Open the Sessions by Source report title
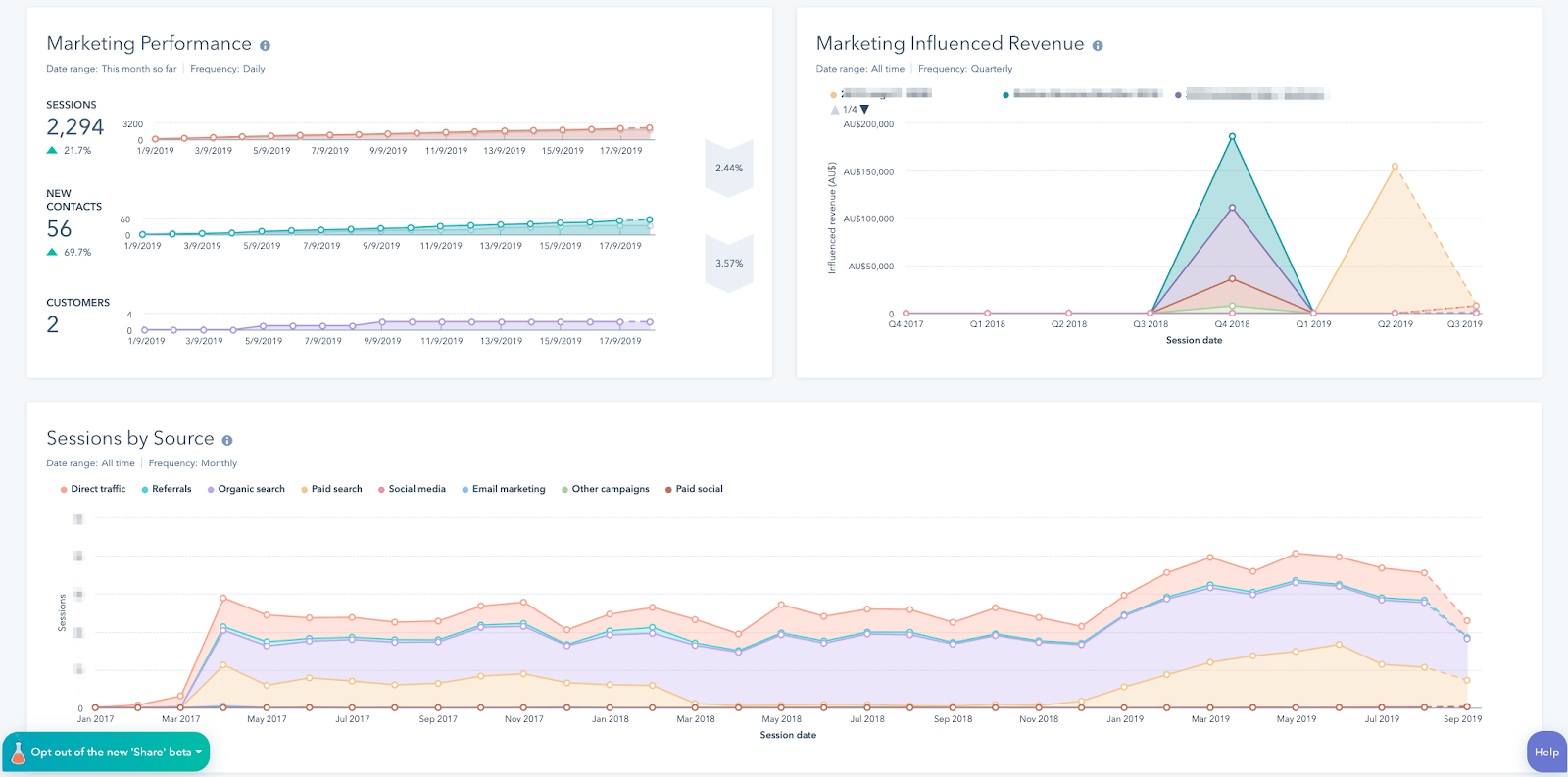The width and height of the screenshot is (1568, 777). tap(130, 439)
